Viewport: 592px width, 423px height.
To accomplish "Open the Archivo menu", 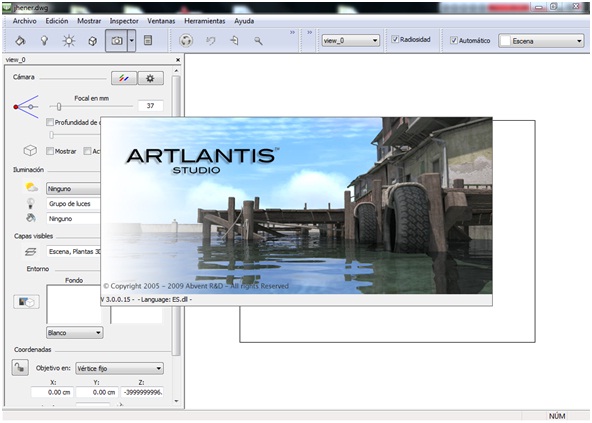I will pos(25,21).
